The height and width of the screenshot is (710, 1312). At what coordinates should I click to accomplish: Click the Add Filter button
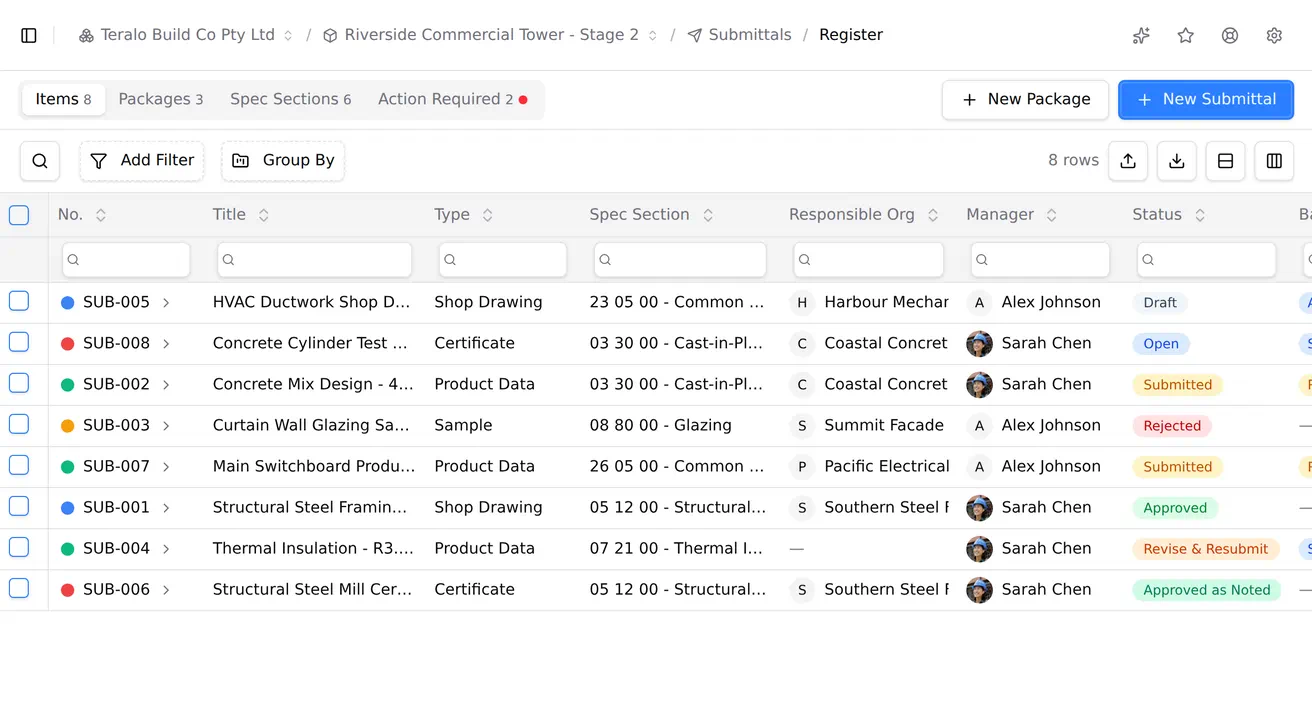142,161
